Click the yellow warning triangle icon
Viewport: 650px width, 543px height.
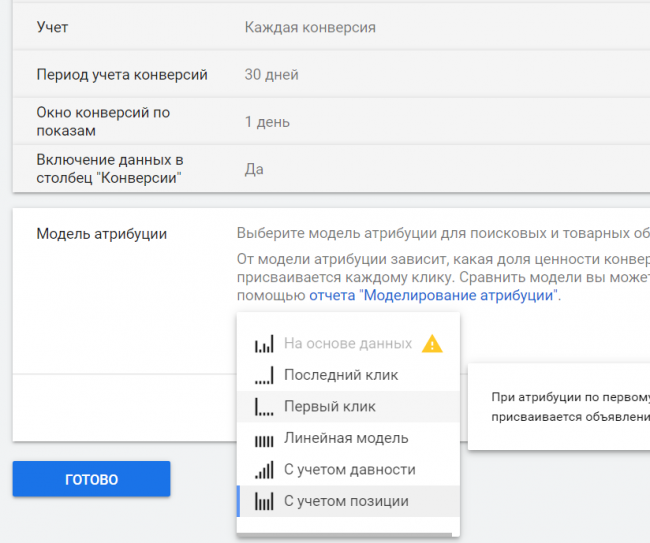[x=432, y=344]
